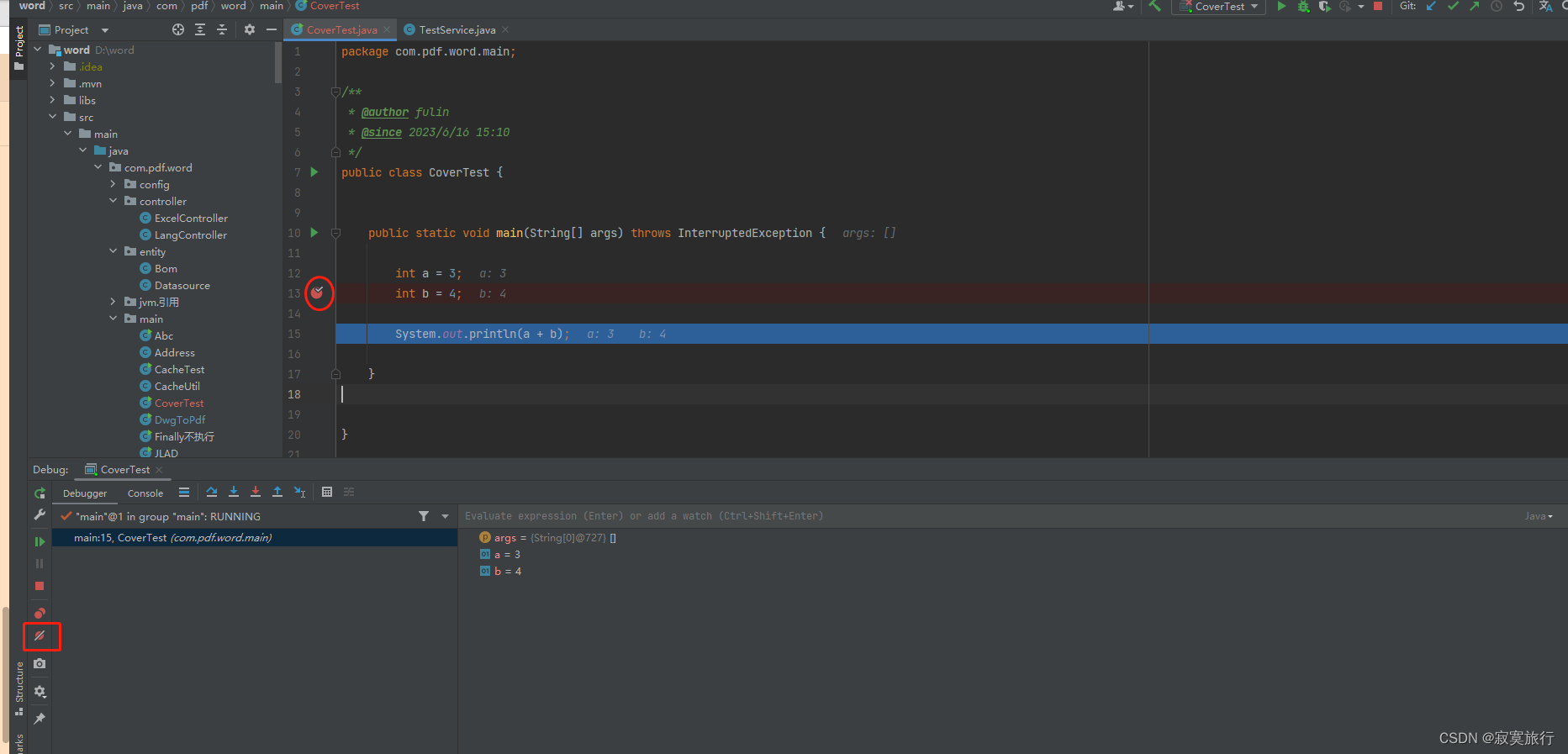
Task: Fold the main method at line 10
Action: click(335, 233)
